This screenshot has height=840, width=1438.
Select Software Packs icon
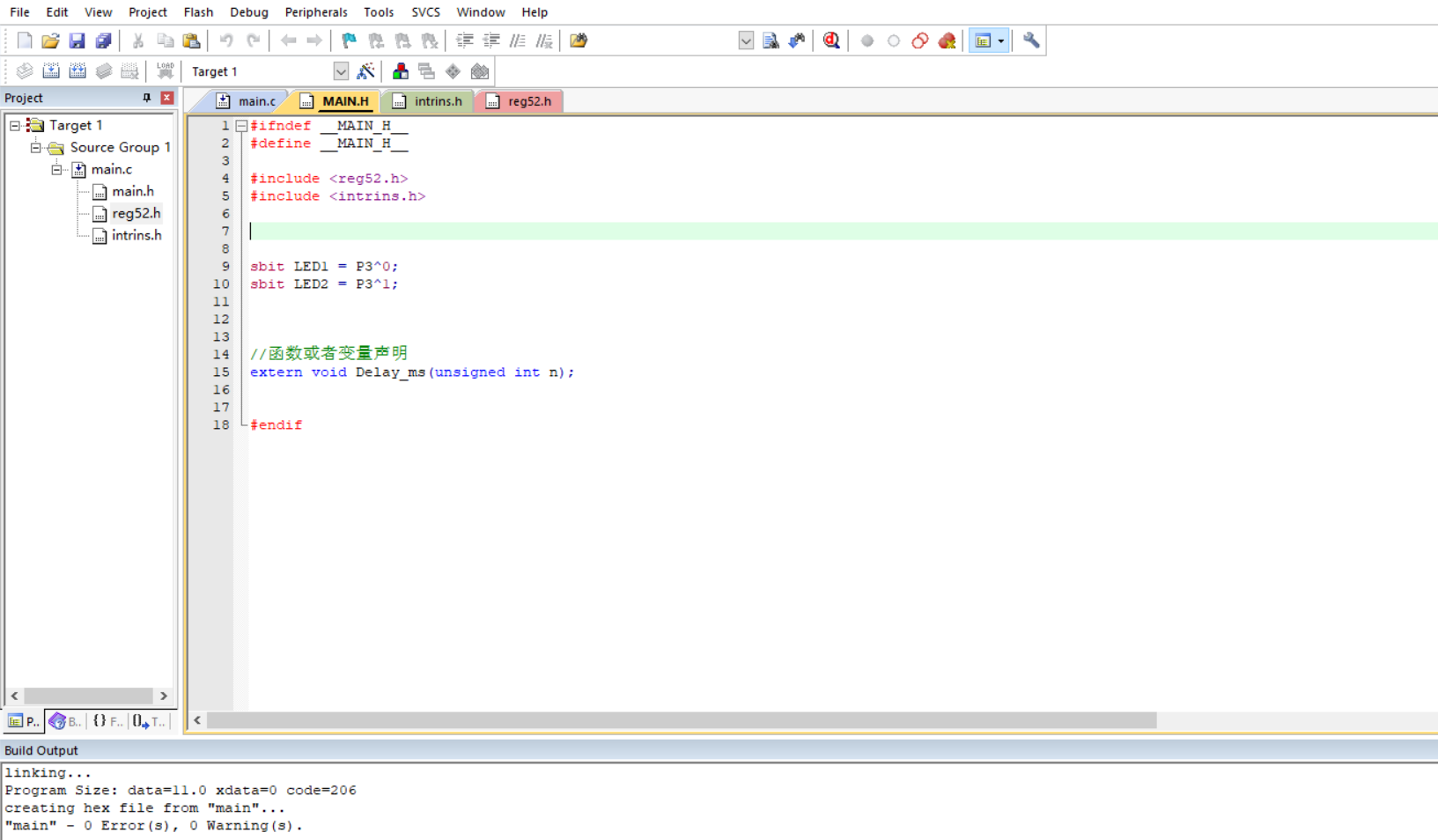(x=480, y=71)
